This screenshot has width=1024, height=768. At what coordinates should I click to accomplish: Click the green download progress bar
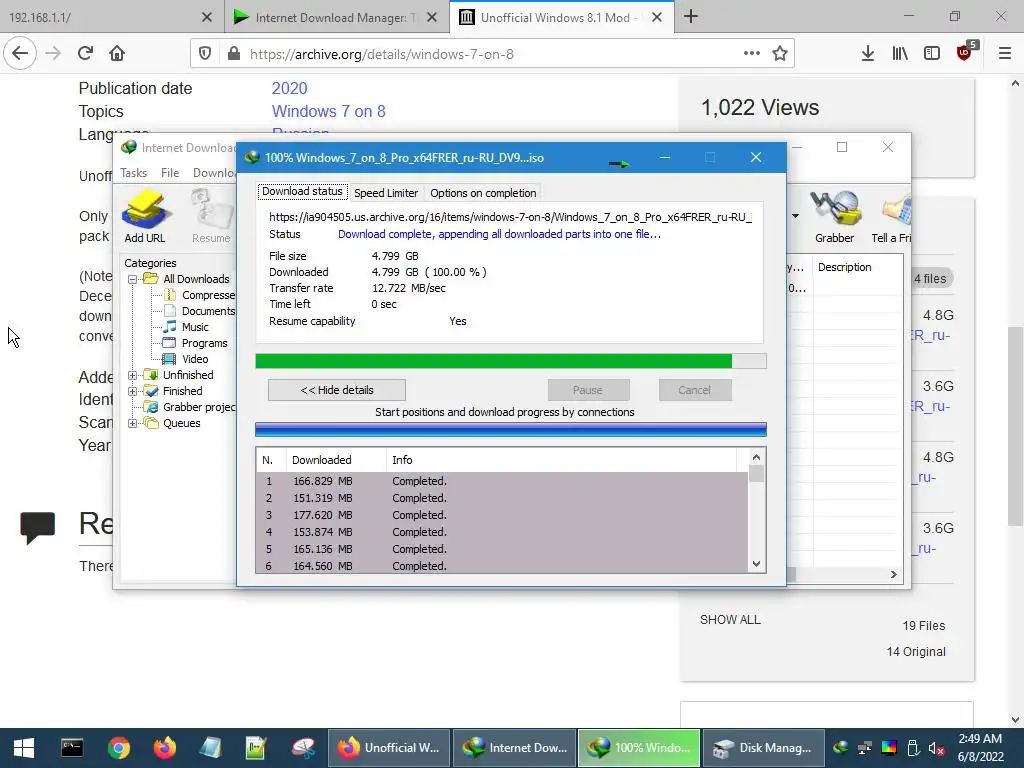click(x=511, y=361)
